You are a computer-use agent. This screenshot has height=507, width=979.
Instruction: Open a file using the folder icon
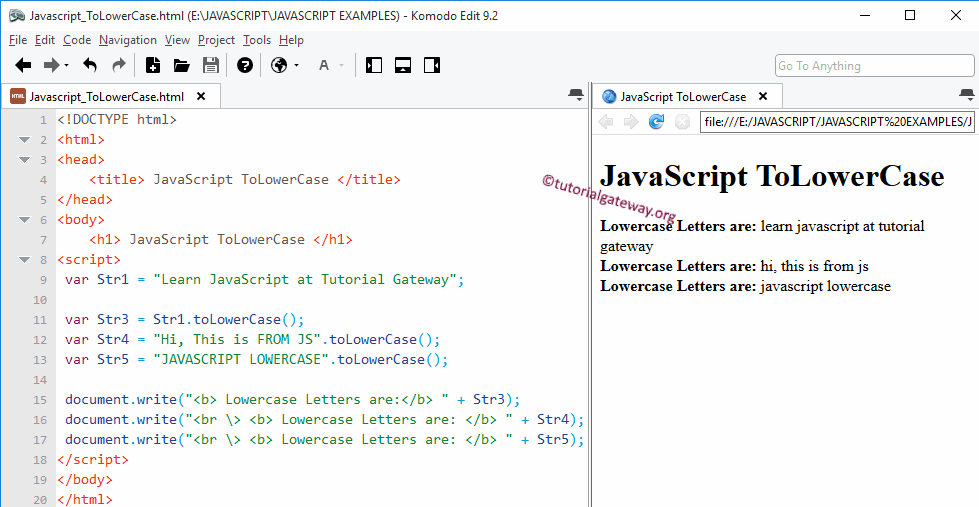coord(182,66)
